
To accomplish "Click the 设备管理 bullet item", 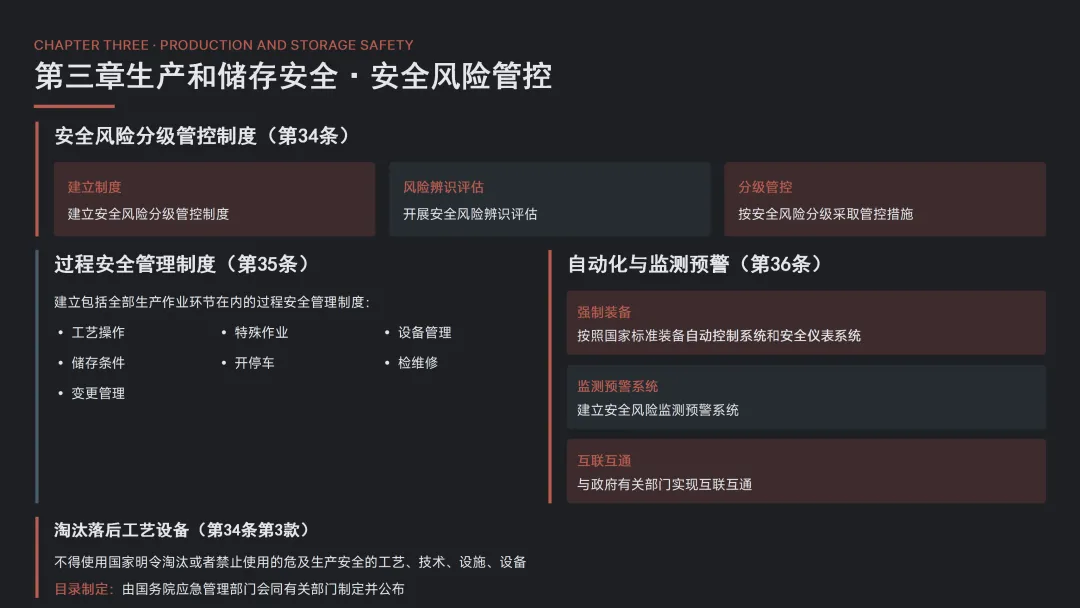I will click(x=424, y=332).
